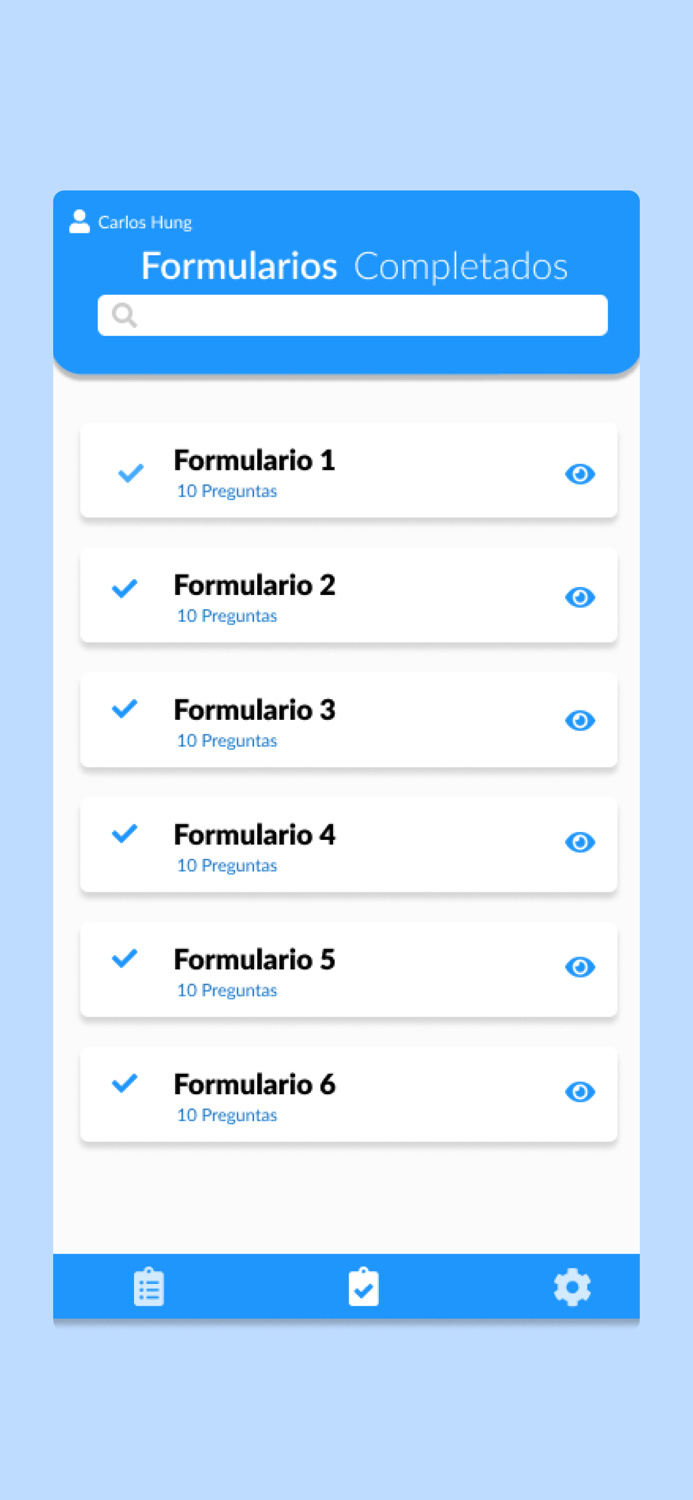Screen dimensions: 693x1500
Task: Click 10 Preguntas below Formulario 6
Action: [226, 1114]
